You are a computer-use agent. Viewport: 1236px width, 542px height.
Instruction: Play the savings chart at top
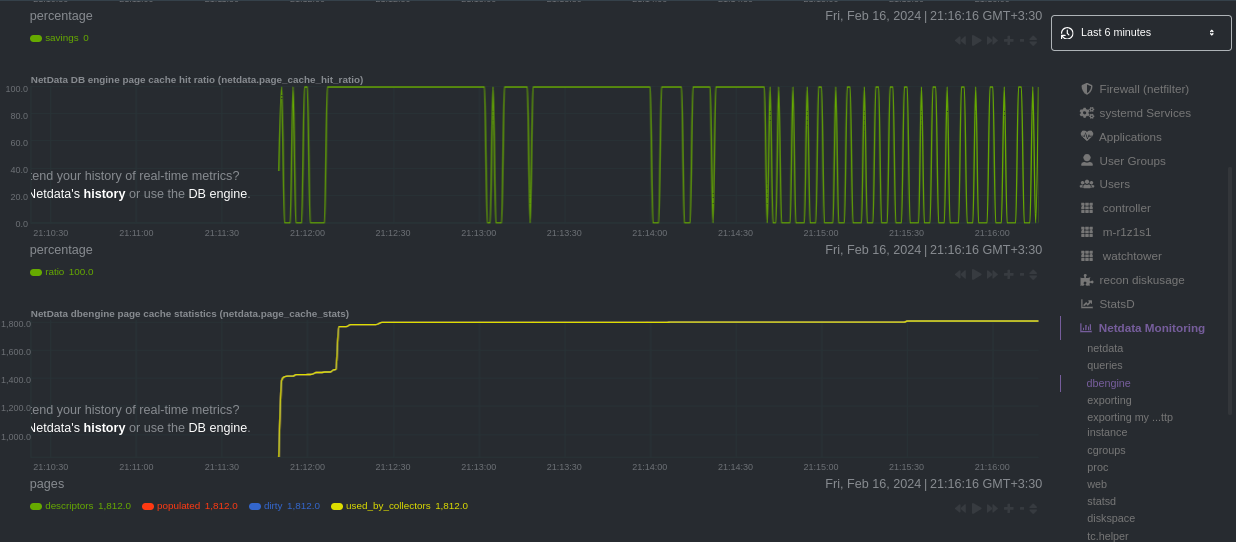(x=977, y=40)
